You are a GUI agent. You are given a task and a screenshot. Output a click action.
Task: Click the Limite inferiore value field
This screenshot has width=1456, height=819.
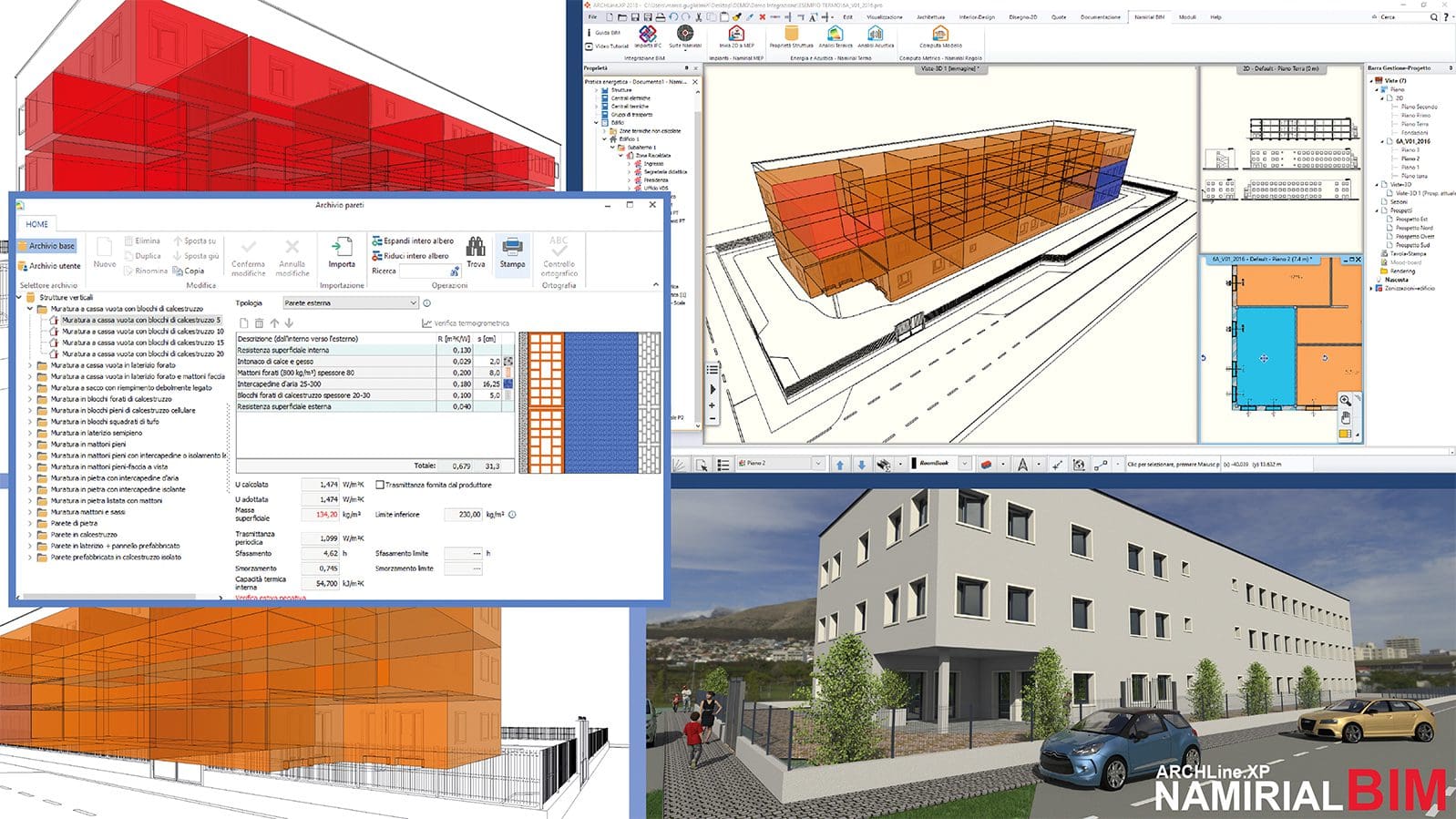click(x=463, y=515)
